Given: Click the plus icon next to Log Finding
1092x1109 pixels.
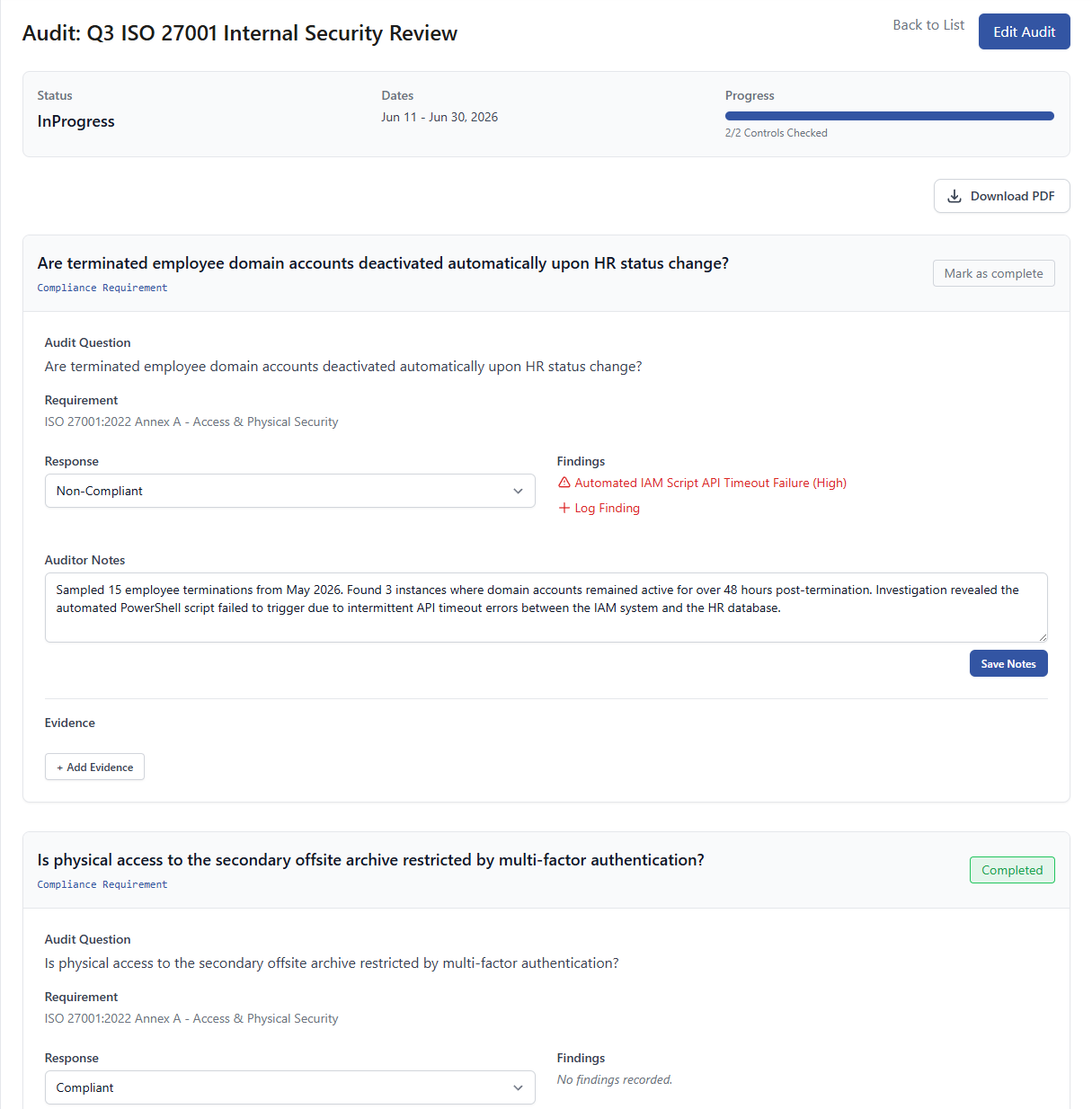Looking at the screenshot, I should click(x=564, y=508).
